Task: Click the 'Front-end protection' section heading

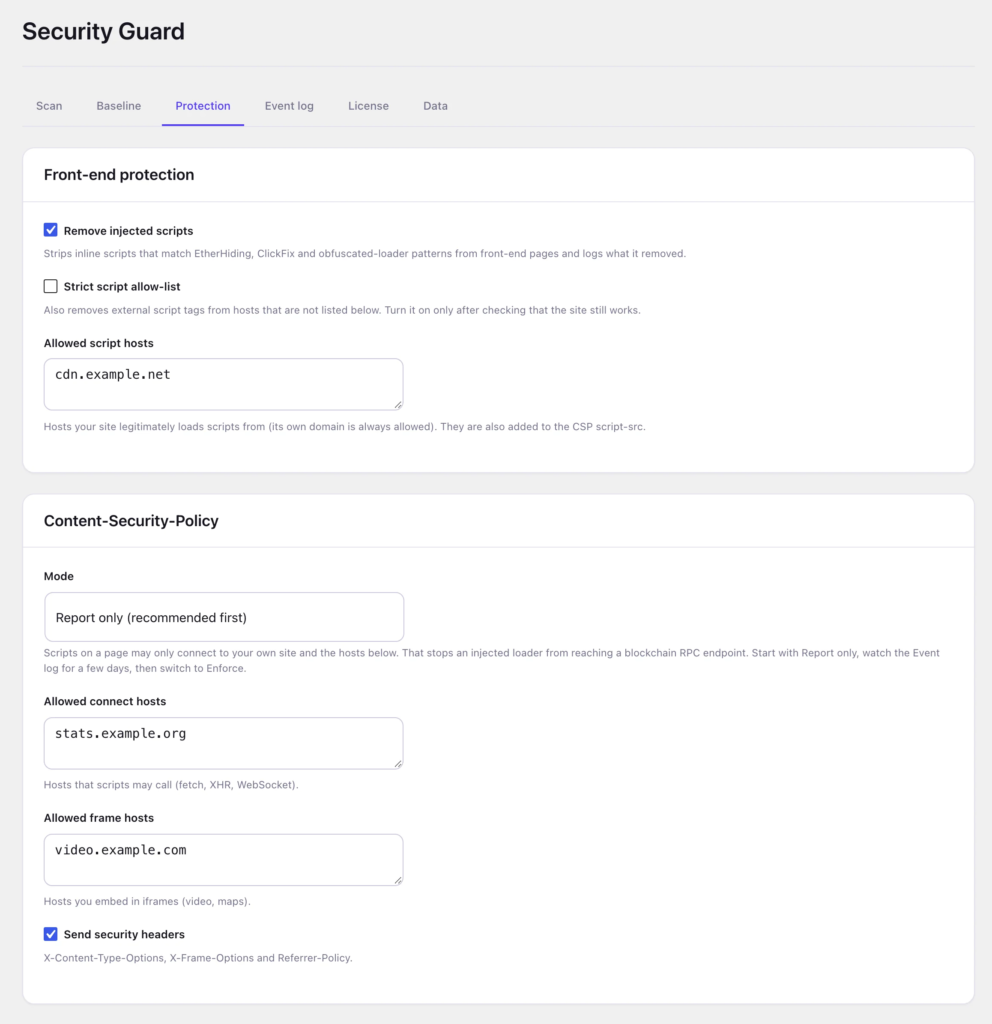Action: click(119, 174)
